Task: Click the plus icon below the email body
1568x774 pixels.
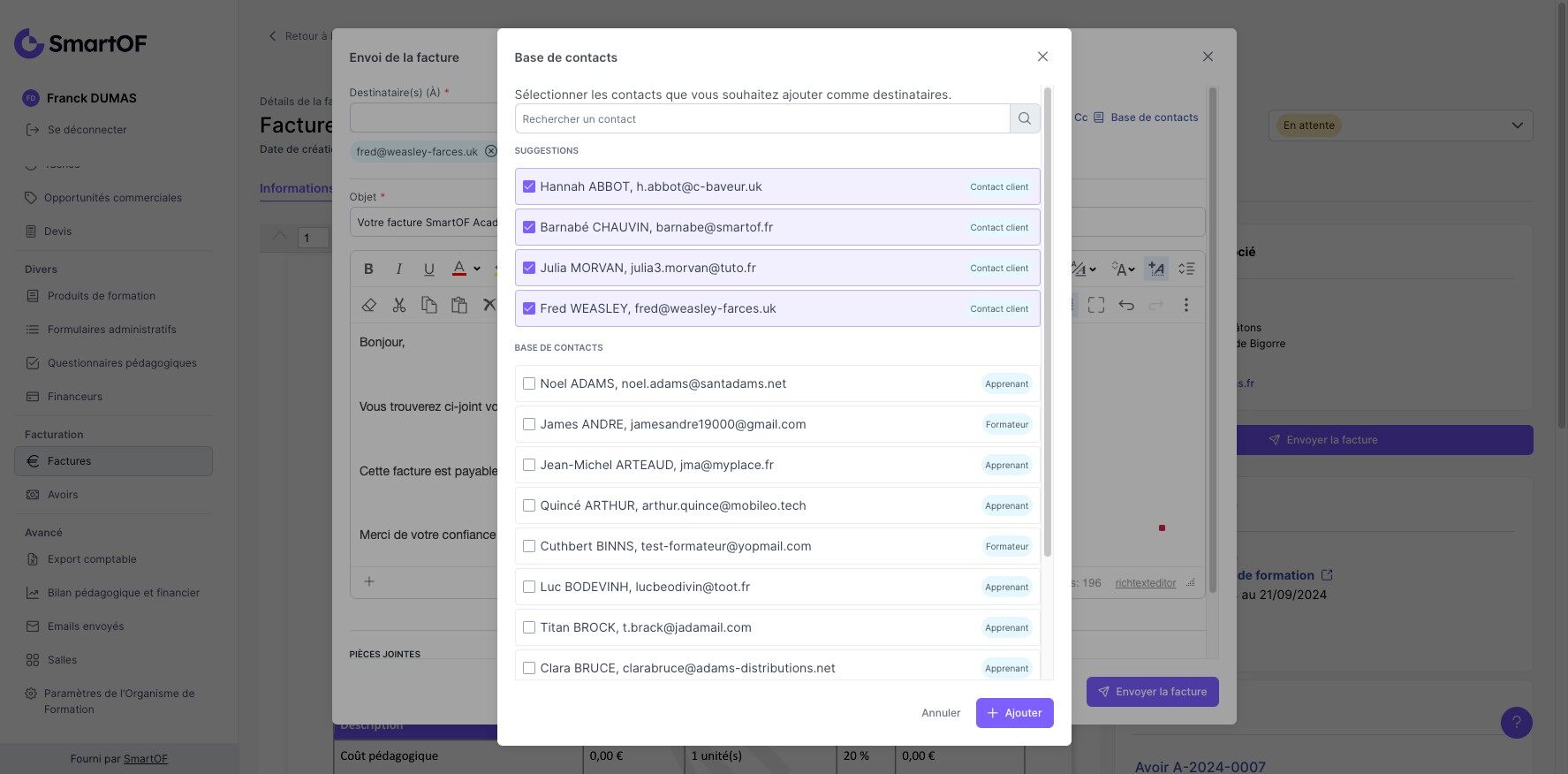Action: (x=369, y=581)
